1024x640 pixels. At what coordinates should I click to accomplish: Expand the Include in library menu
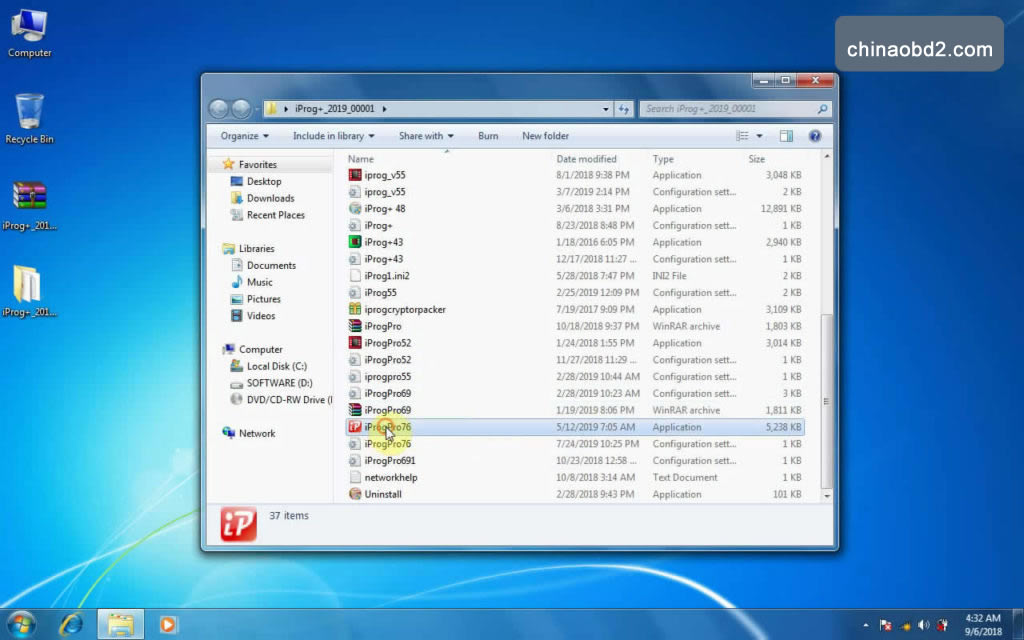[x=334, y=136]
